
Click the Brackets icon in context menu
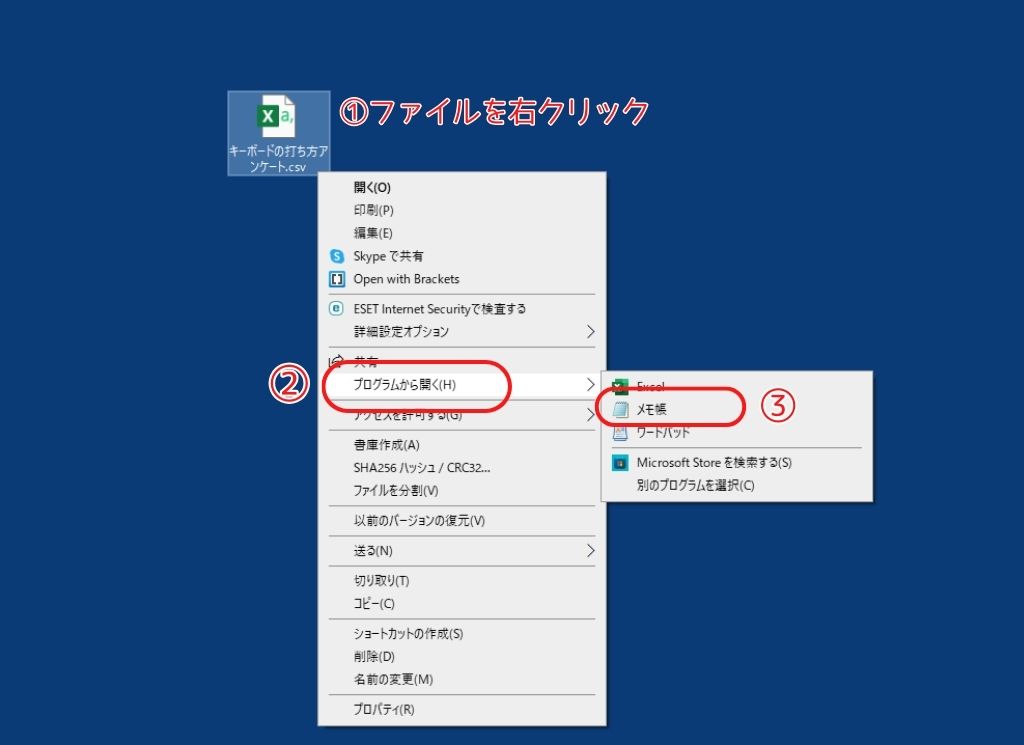tap(337, 279)
